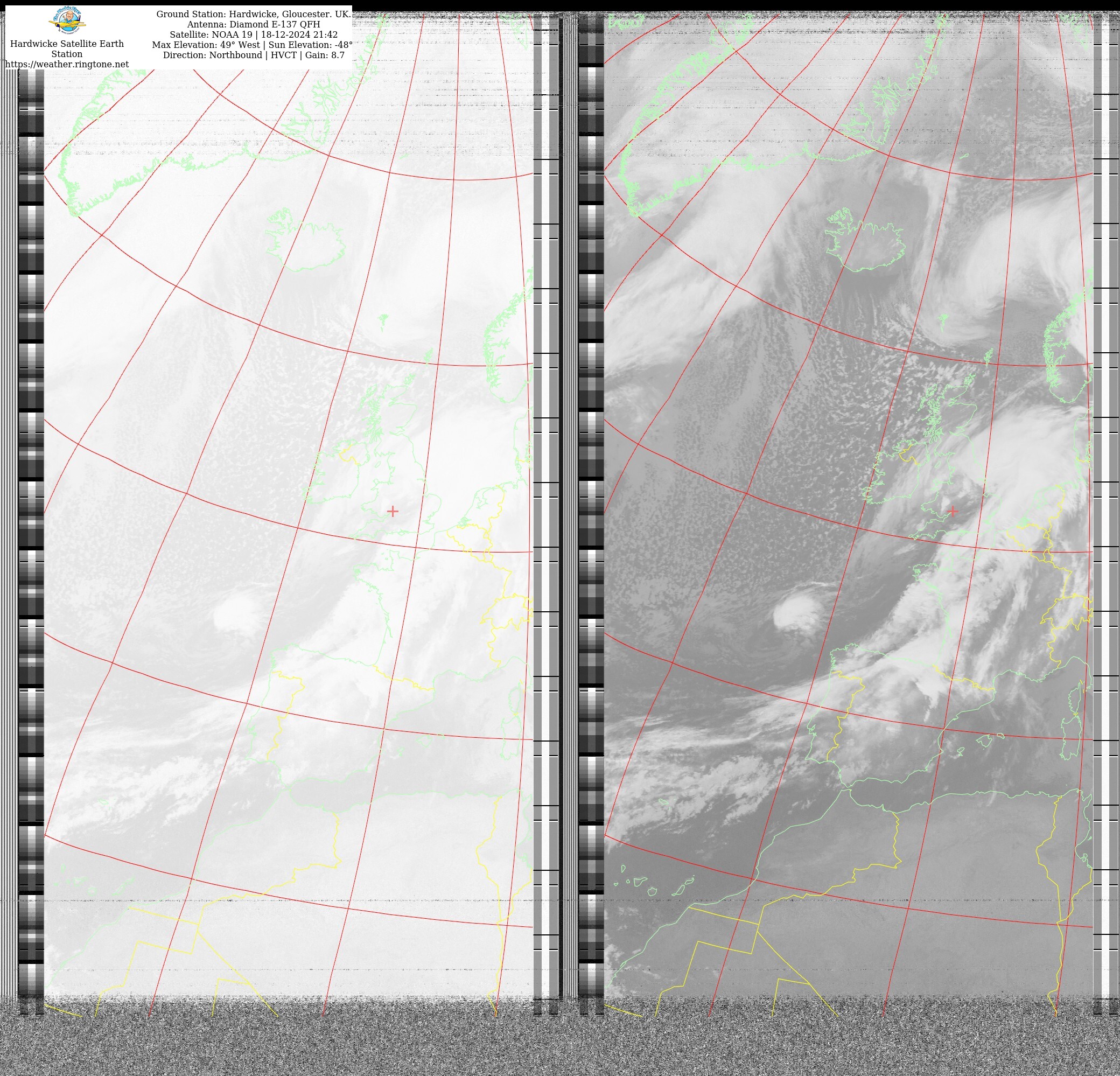This screenshot has height=1076, width=1120.
Task: Click the Hardwicke station cartoon logo
Action: tap(69, 22)
